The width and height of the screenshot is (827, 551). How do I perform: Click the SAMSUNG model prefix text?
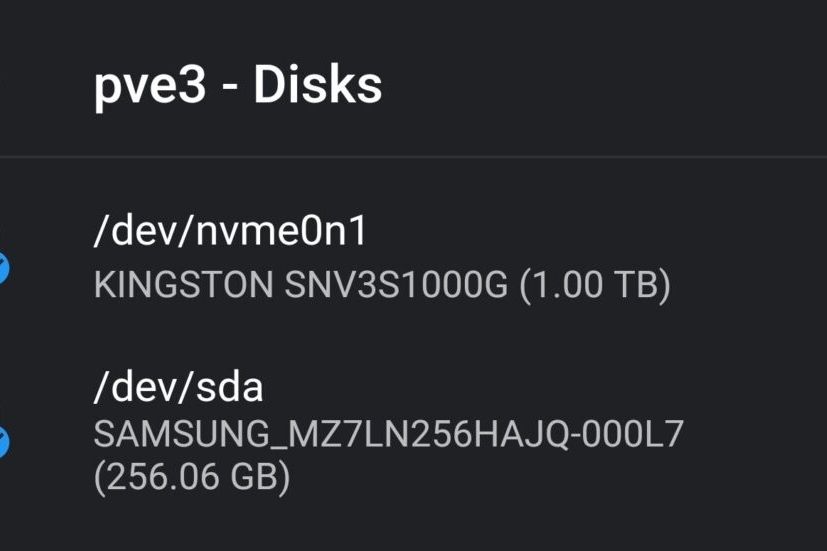click(x=185, y=434)
